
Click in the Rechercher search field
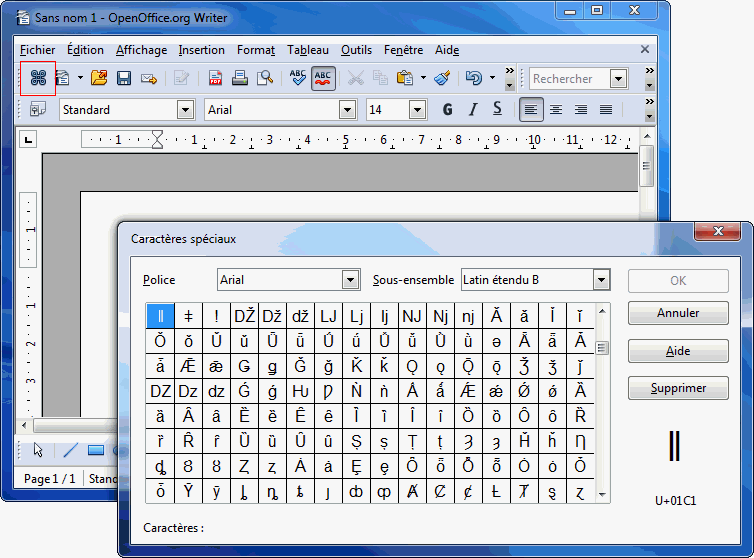pos(569,78)
